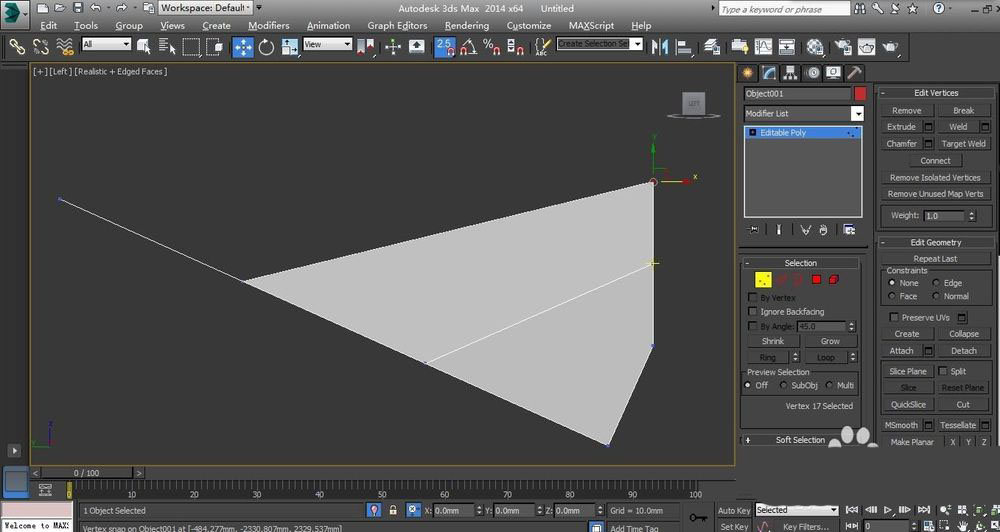
Task: Open the Rendering menu
Action: tap(466, 26)
